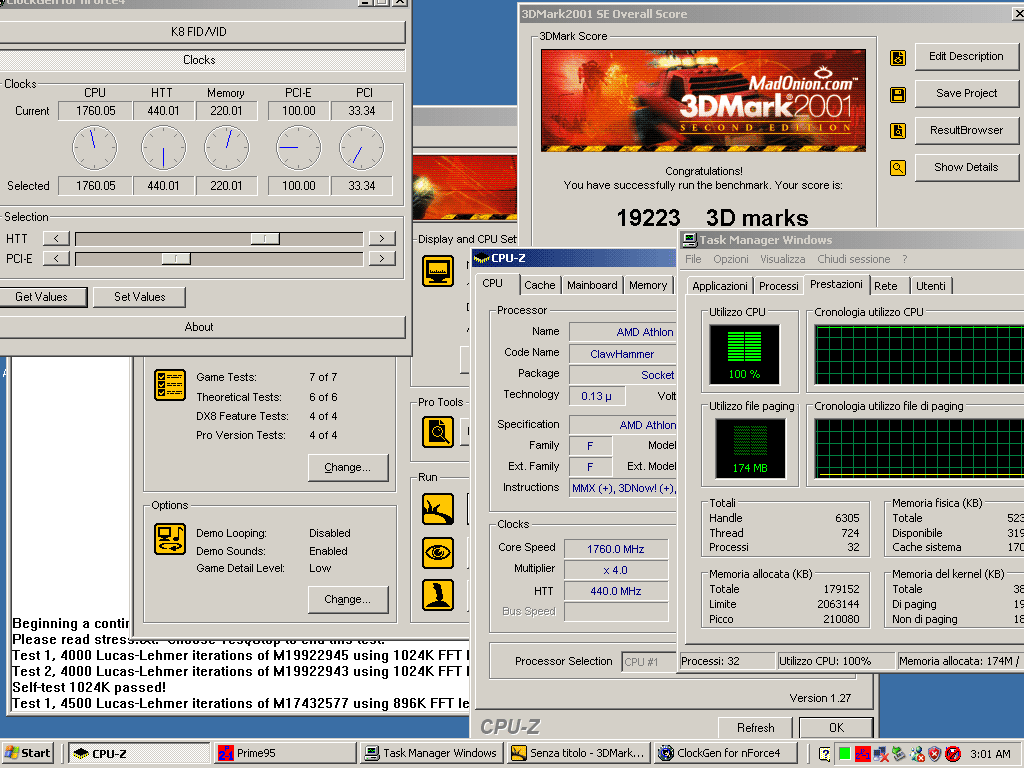Click Set Values in ClockGen
This screenshot has width=1024, height=768.
[x=140, y=297]
